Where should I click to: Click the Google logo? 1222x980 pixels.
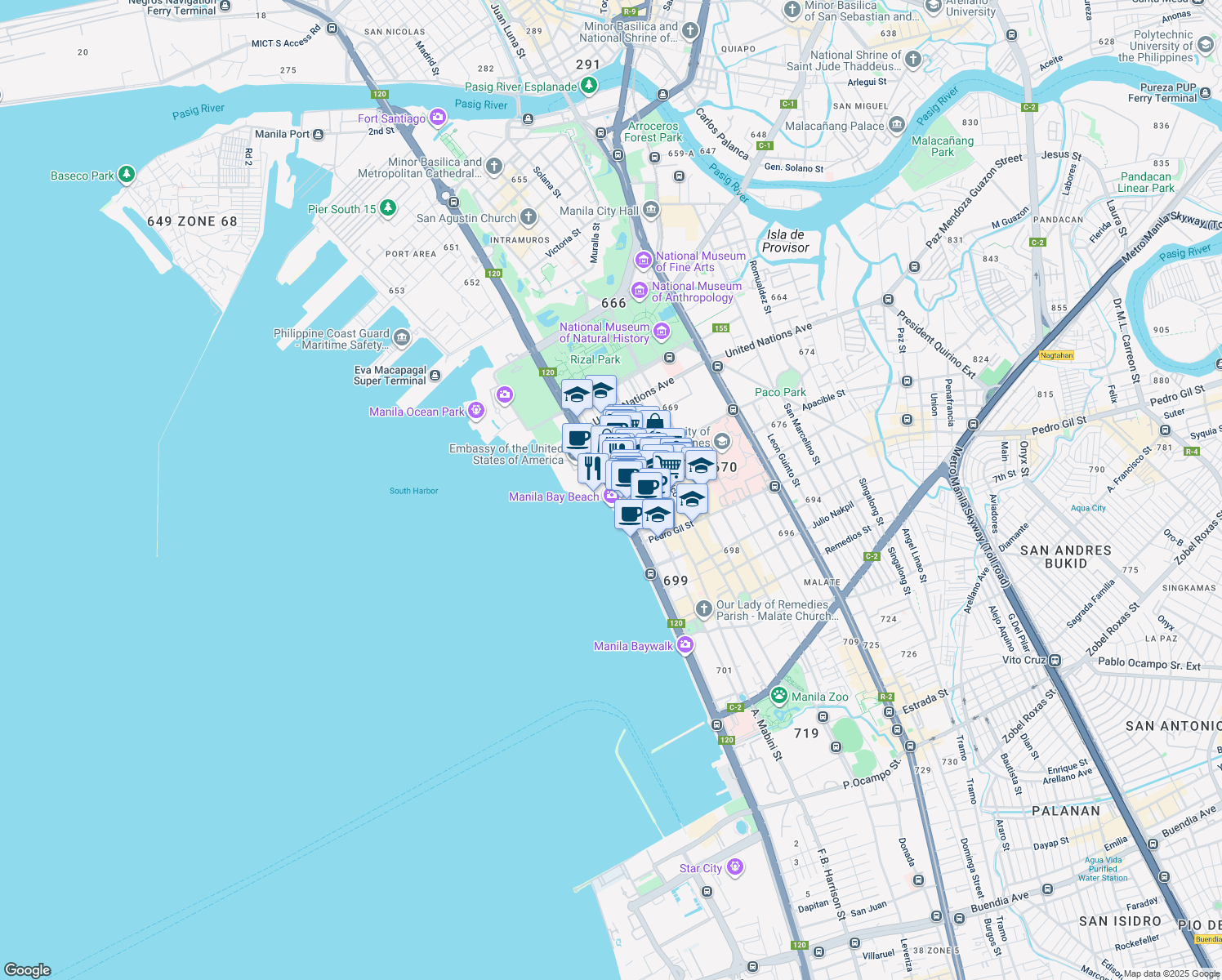27,969
